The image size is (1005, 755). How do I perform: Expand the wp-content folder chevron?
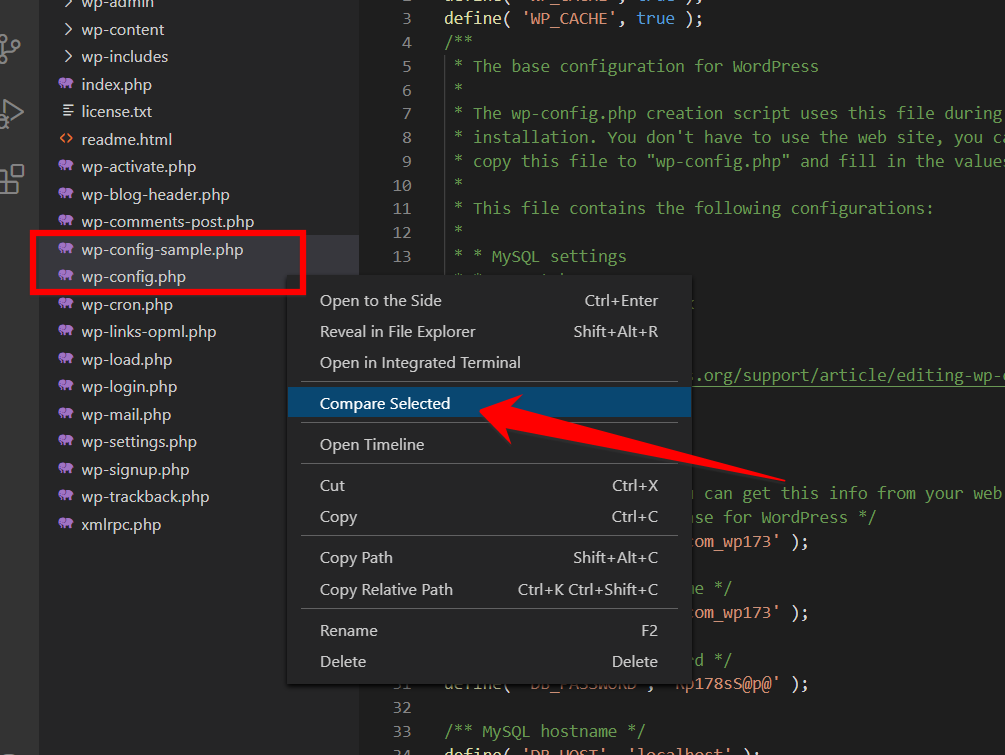click(68, 29)
